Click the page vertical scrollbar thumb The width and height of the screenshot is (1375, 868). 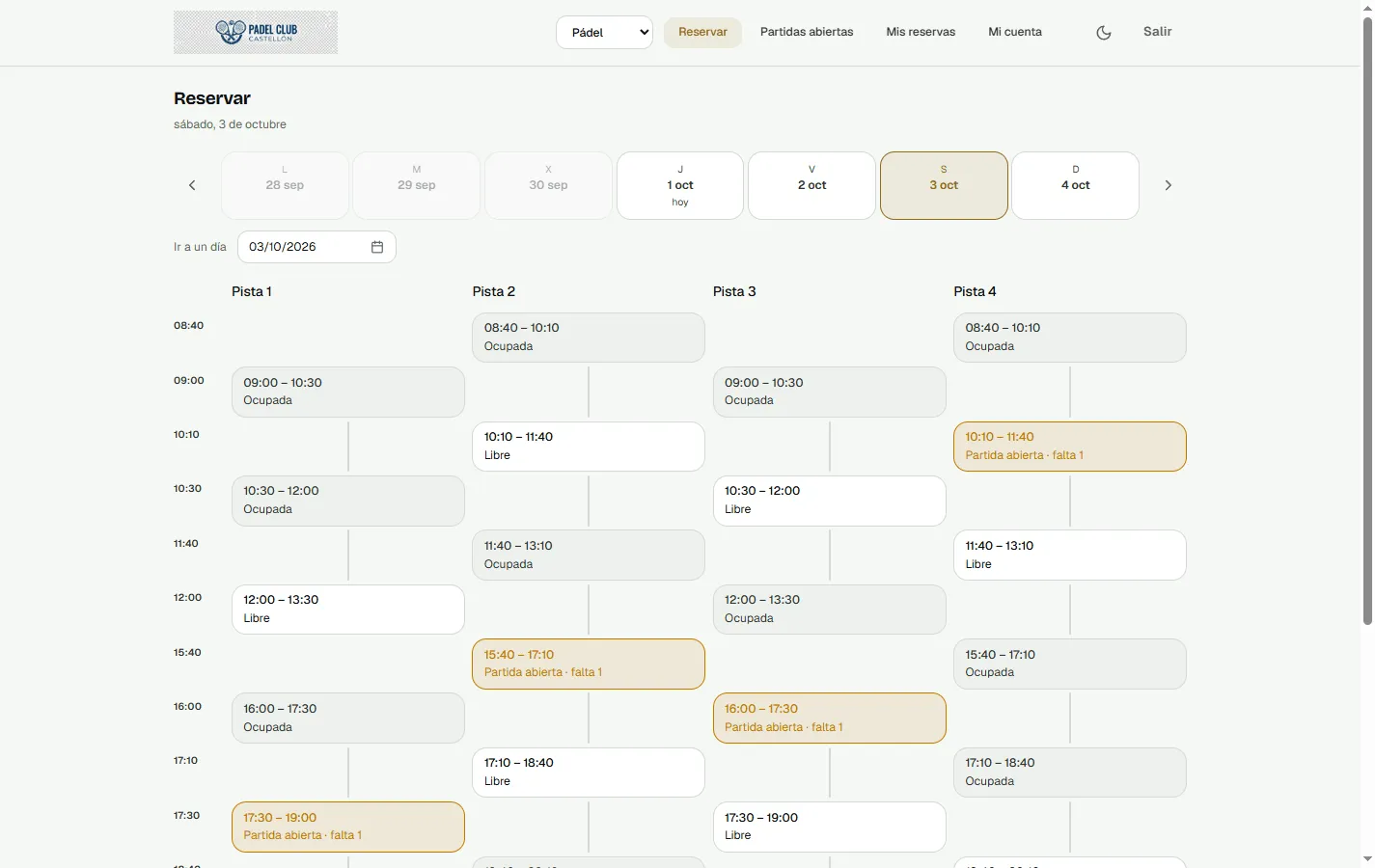1367,321
